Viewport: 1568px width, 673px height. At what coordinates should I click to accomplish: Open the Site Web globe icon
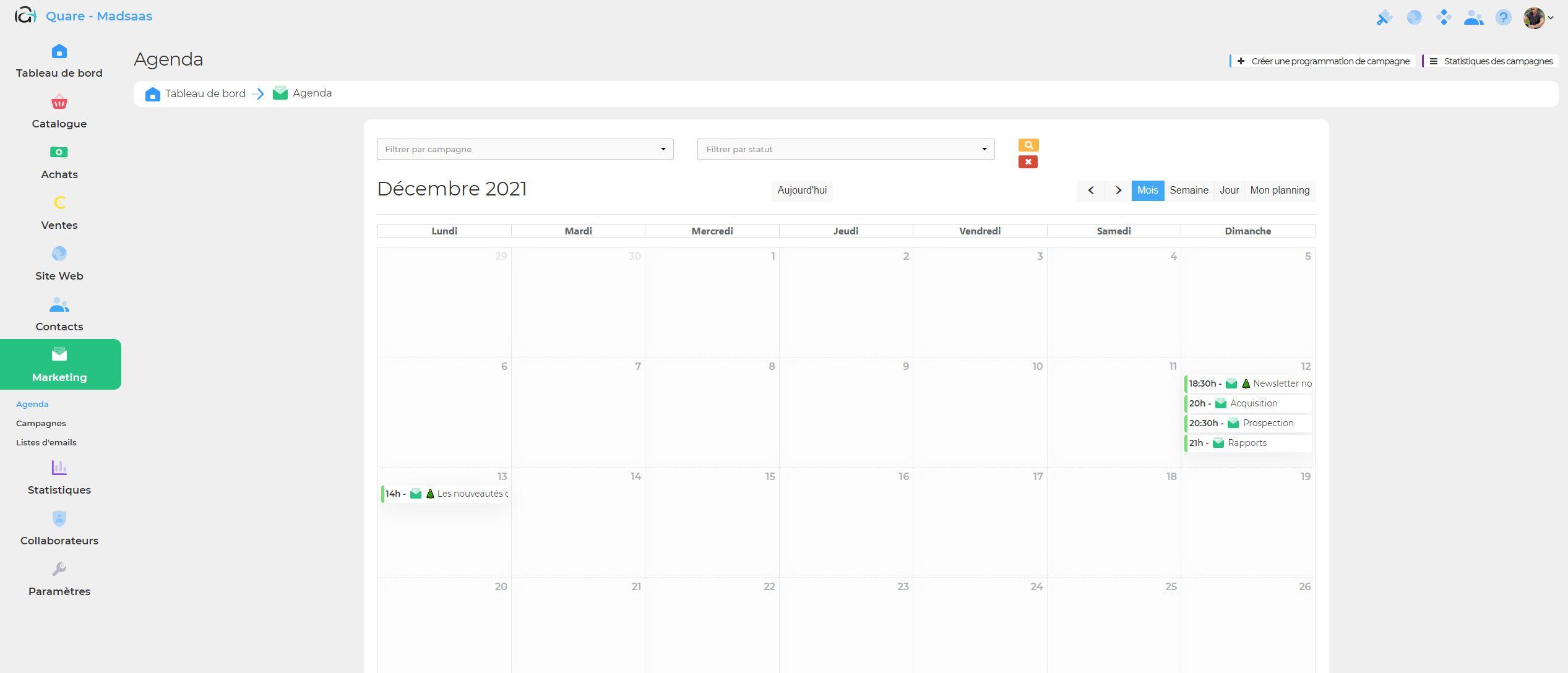(59, 254)
